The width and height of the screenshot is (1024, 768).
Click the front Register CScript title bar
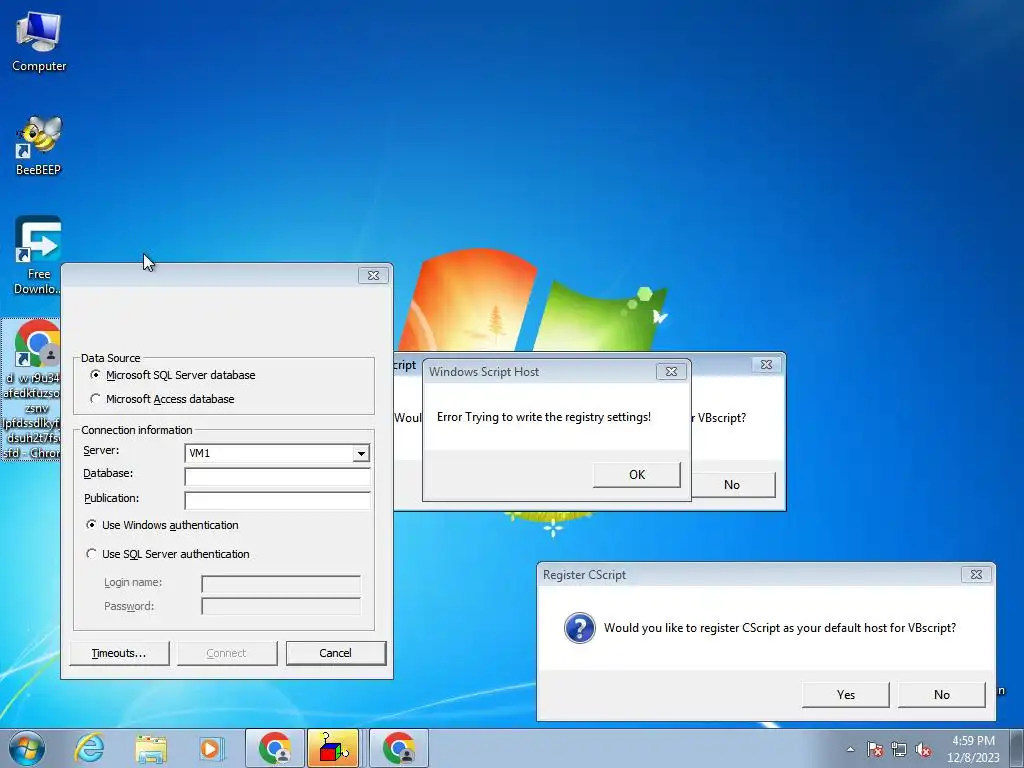(x=748, y=575)
